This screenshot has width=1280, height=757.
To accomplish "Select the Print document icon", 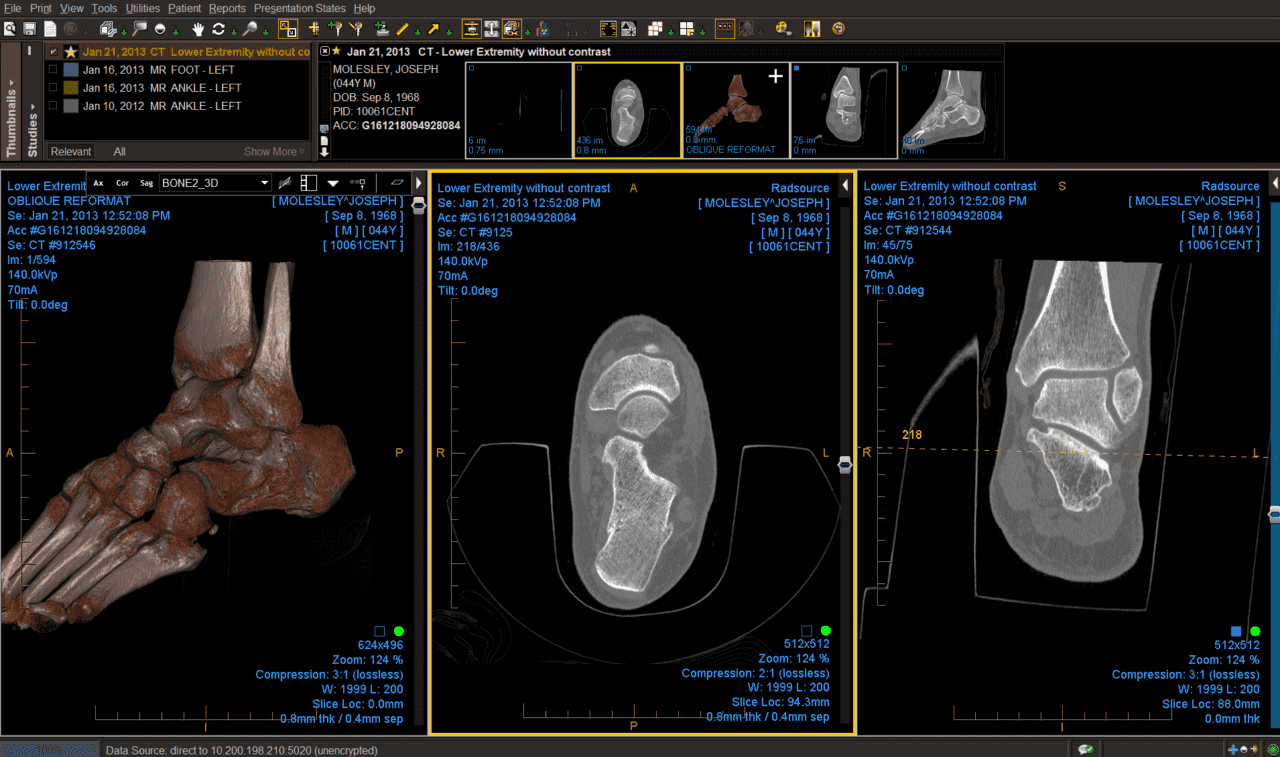I will point(49,28).
